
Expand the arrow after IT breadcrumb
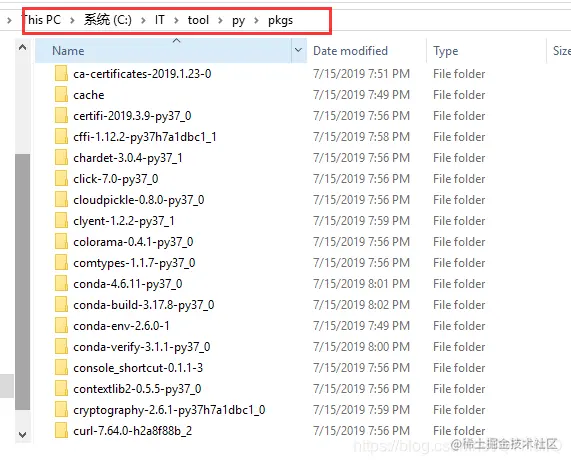[177, 20]
